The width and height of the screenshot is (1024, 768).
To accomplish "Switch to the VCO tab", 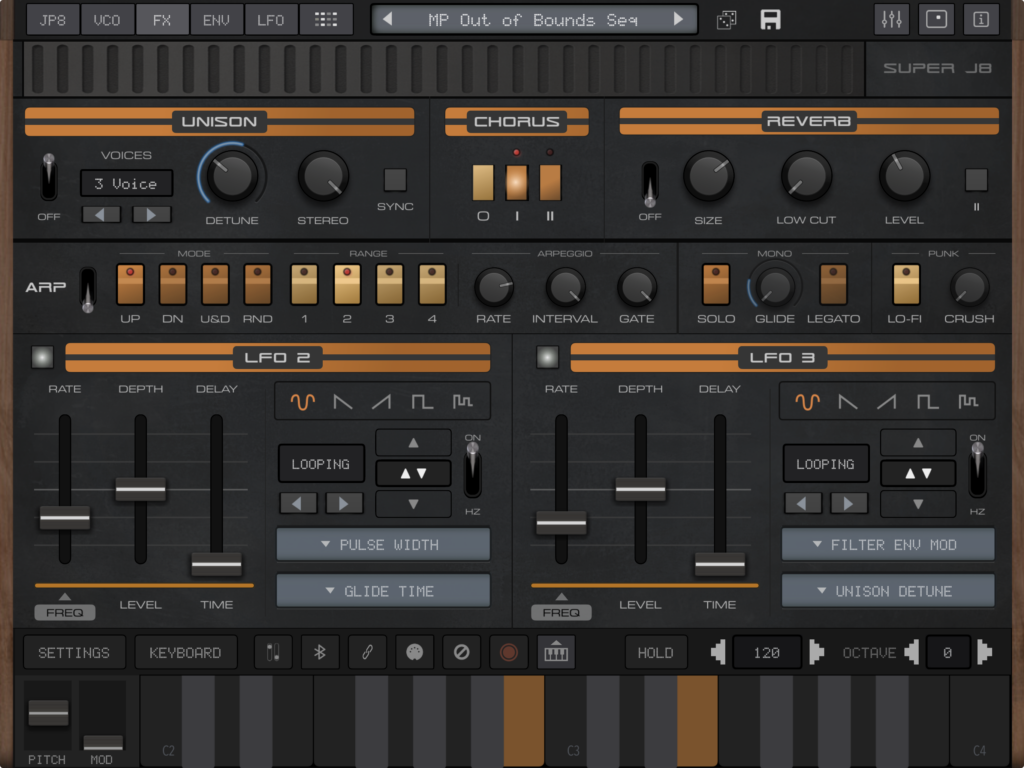I will (107, 18).
